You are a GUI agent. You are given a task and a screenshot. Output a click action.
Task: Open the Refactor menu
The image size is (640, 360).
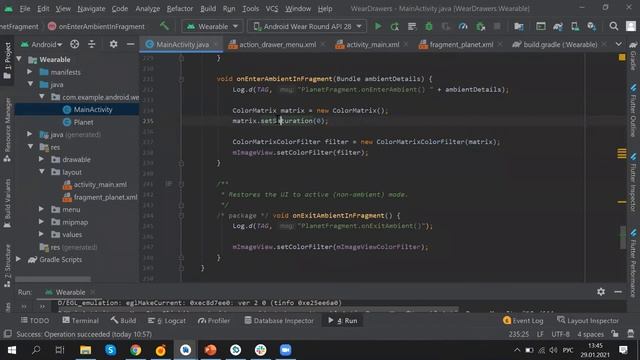coord(180,9)
